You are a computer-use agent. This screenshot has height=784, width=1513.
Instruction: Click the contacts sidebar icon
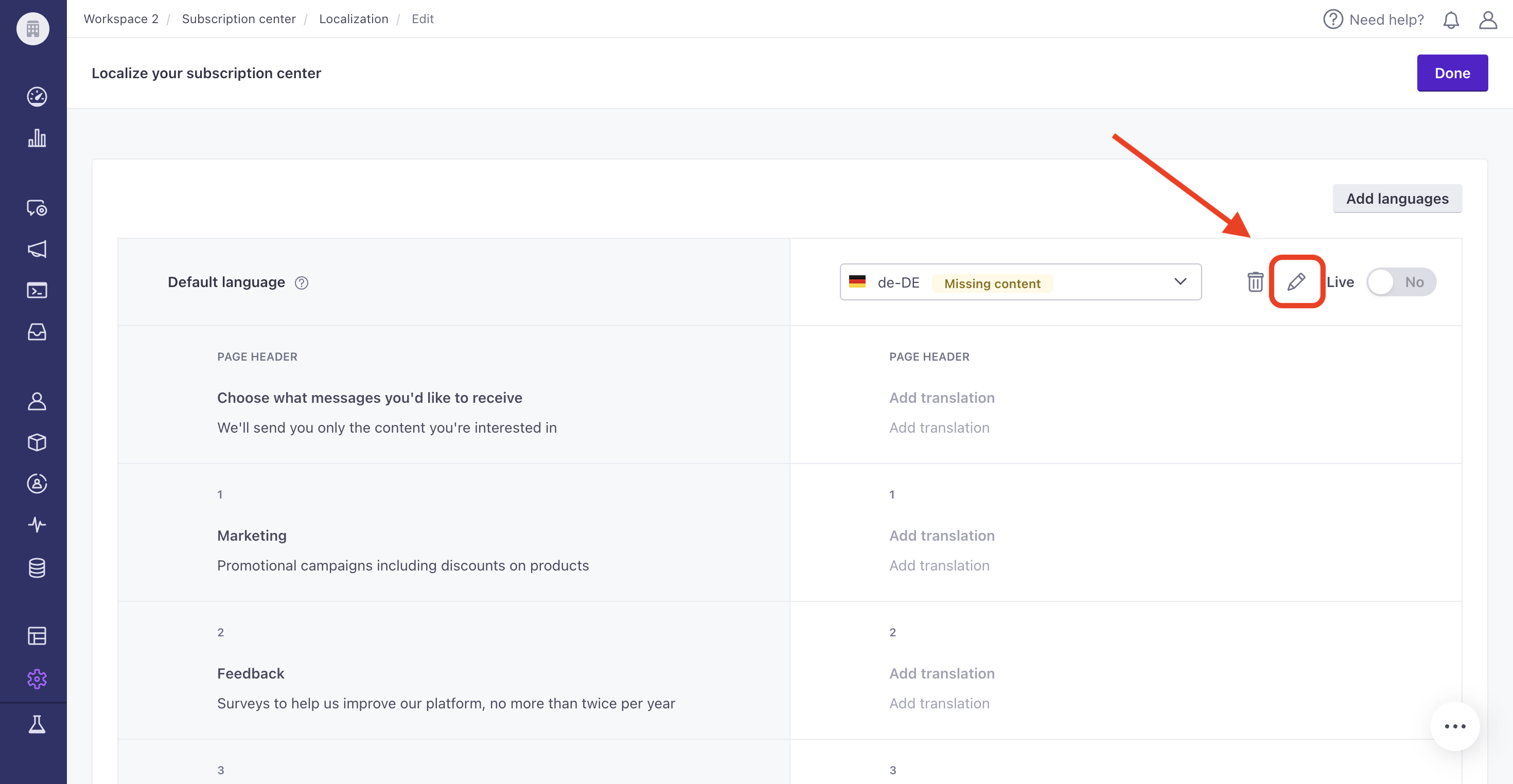point(36,400)
